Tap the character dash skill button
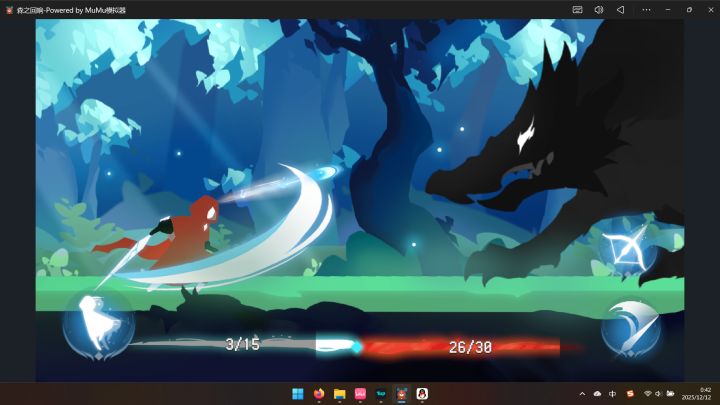 [x=98, y=327]
